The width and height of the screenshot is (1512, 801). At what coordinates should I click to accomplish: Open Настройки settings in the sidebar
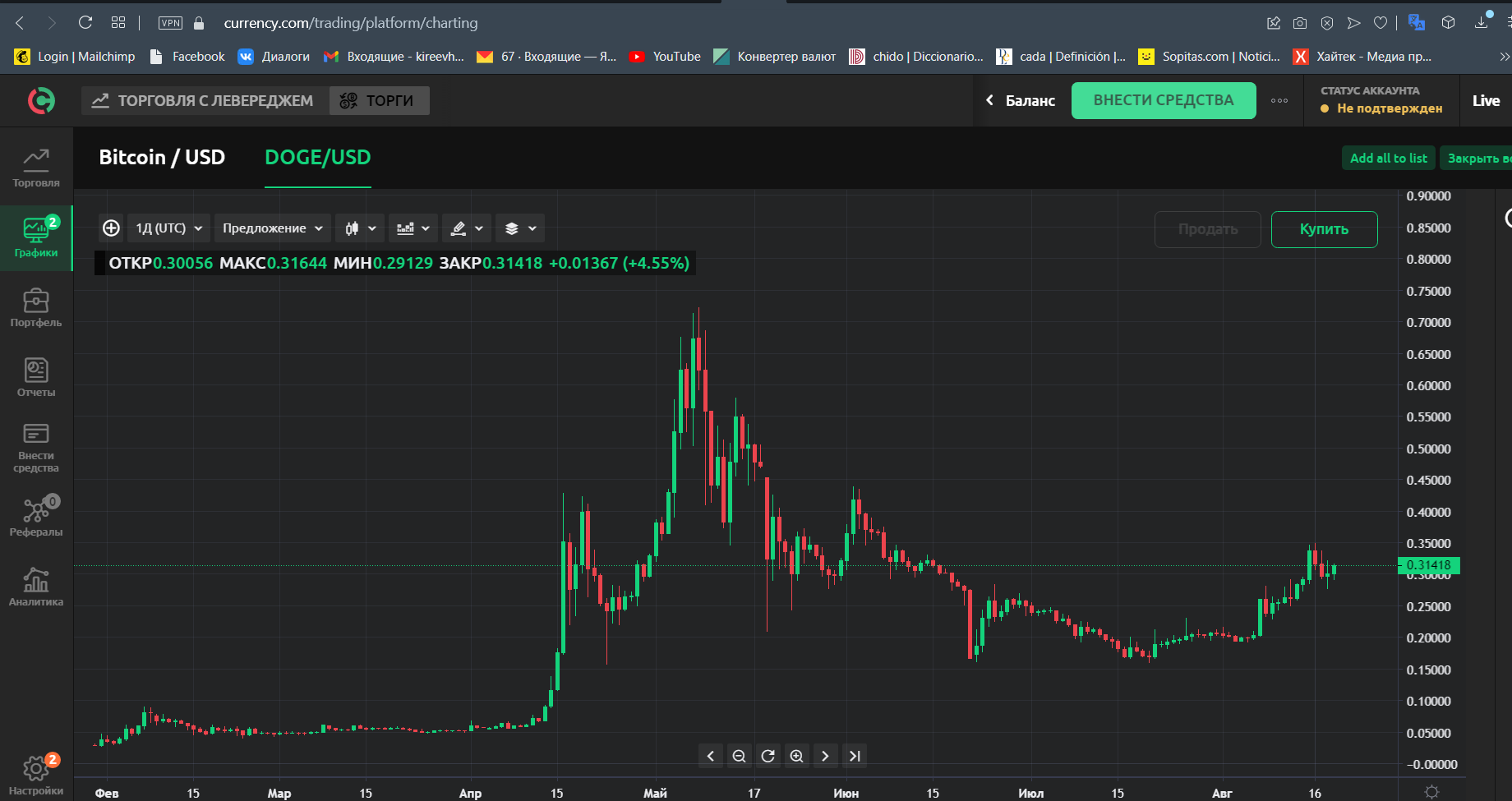[36, 775]
